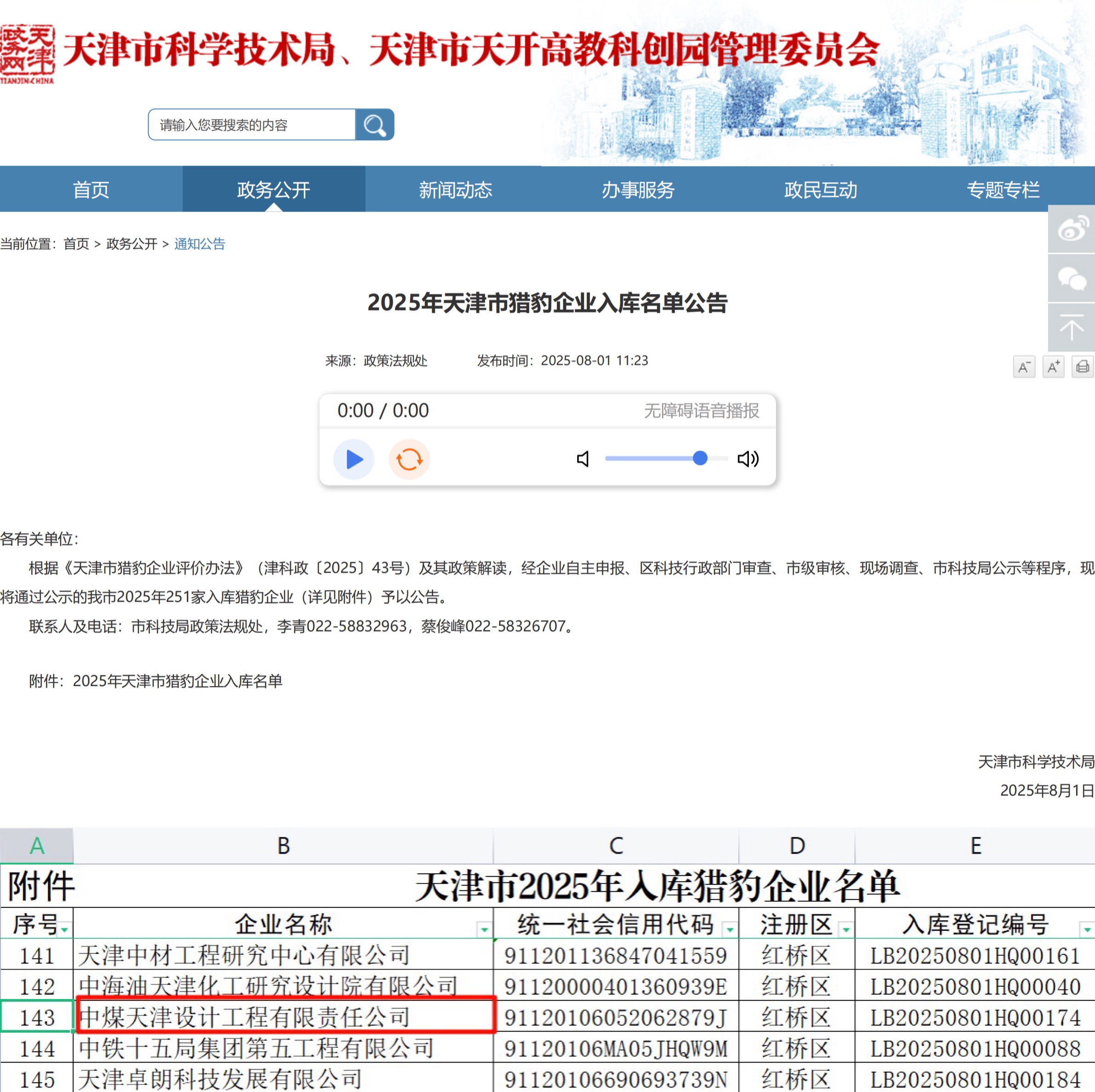Open the 序号 column filter dropdown
Image resolution: width=1095 pixels, height=1092 pixels.
pos(64,930)
